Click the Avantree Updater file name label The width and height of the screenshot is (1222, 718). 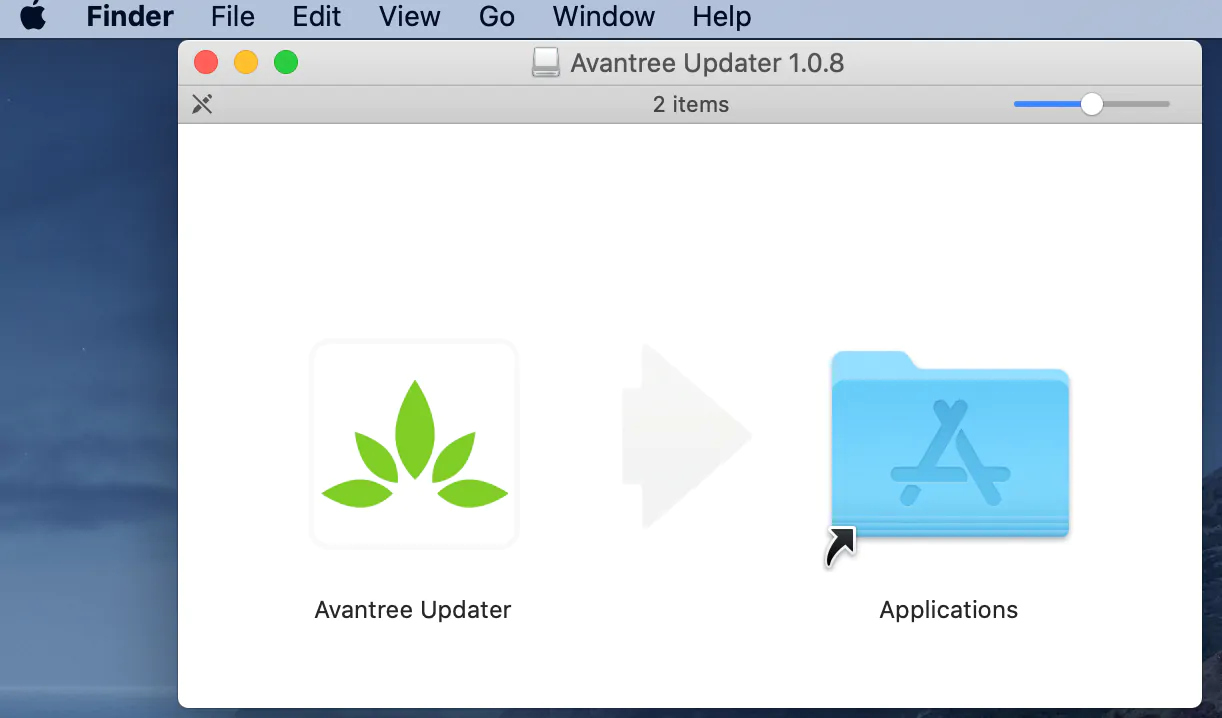[413, 610]
